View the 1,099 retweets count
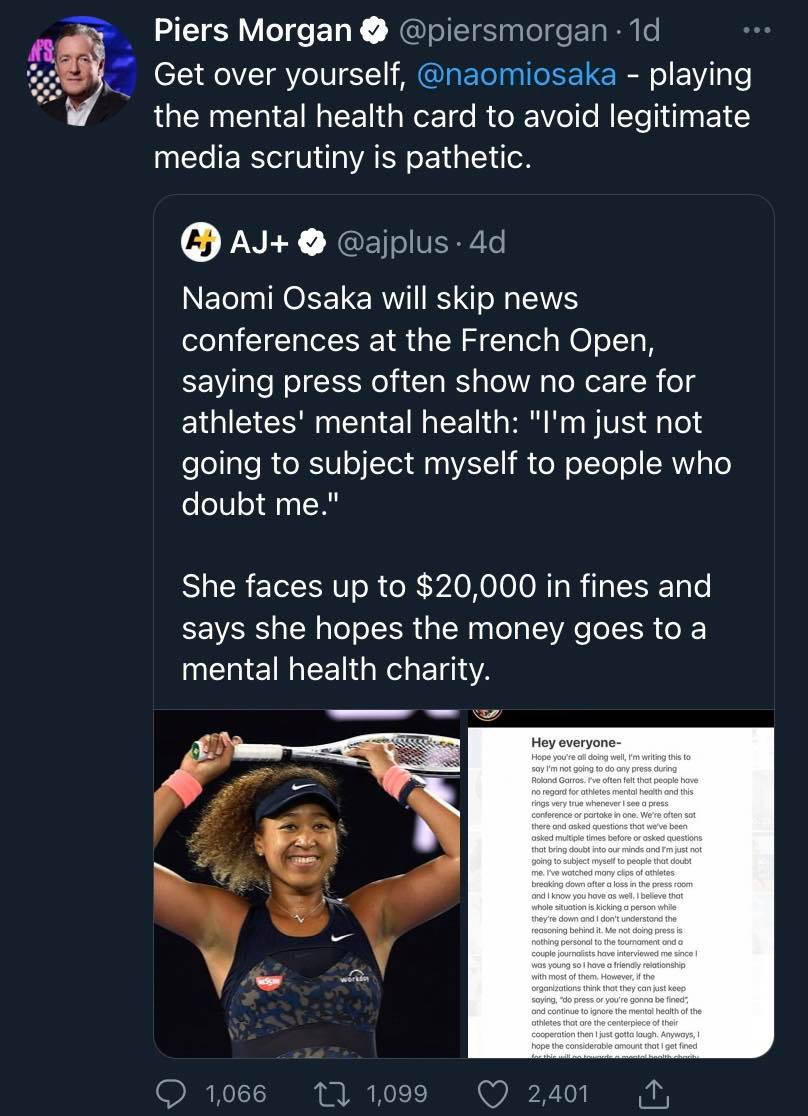The image size is (808, 1116). coord(397,1094)
